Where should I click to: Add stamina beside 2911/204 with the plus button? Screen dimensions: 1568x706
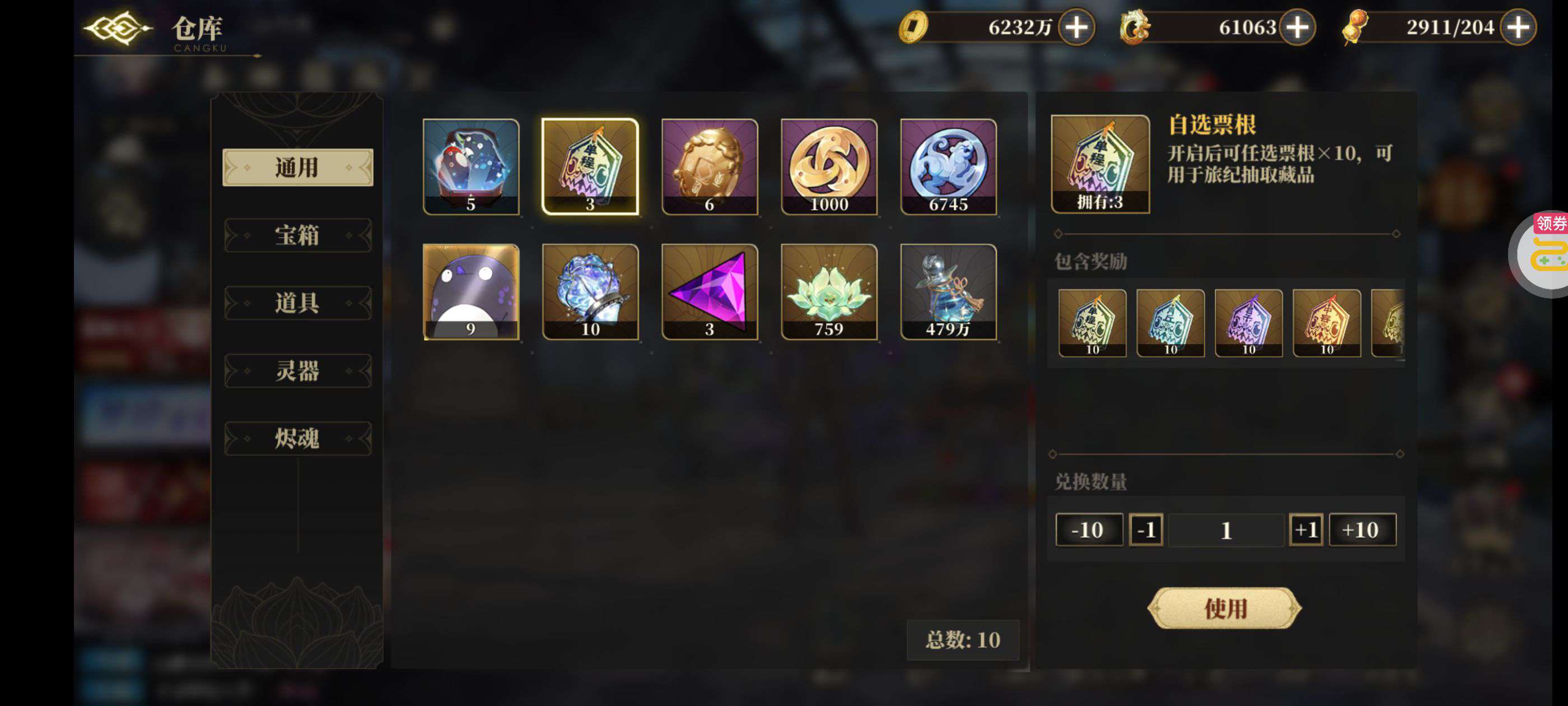(1518, 27)
